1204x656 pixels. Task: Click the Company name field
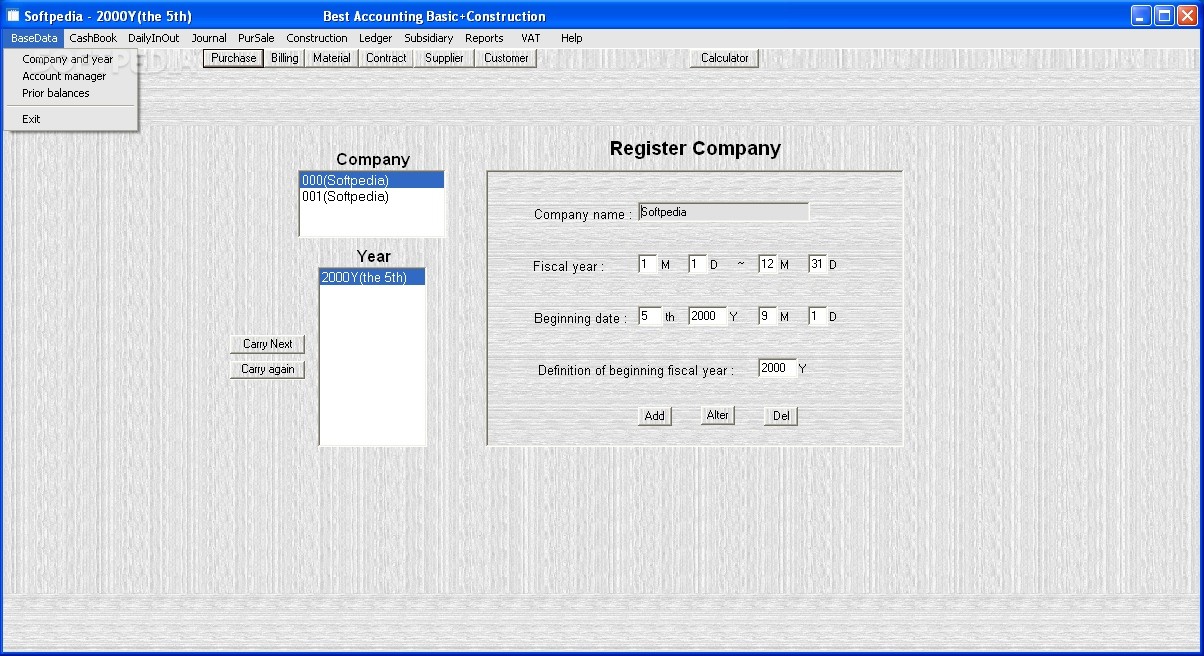pyautogui.click(x=724, y=212)
